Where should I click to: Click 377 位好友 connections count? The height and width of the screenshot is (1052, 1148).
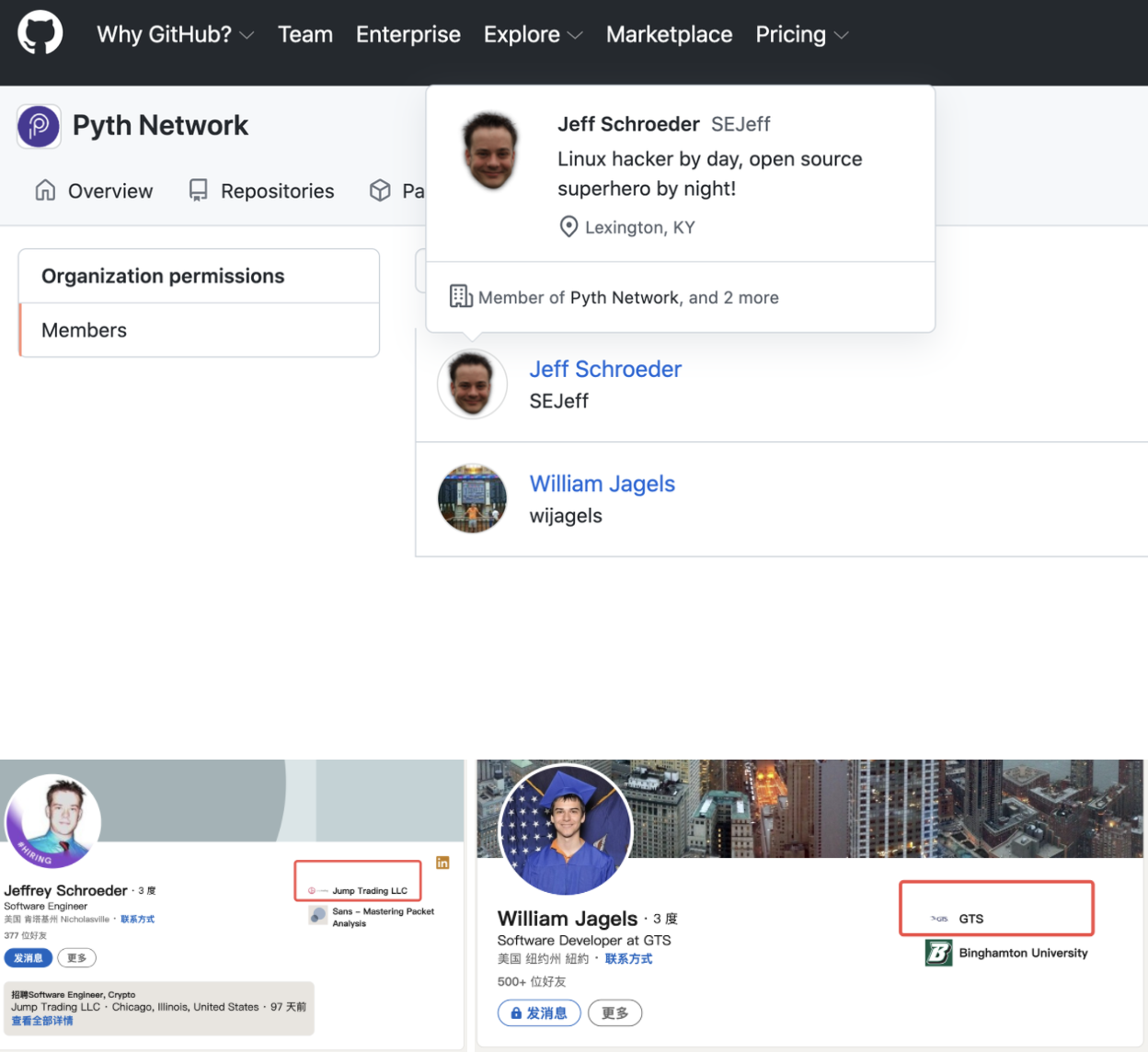25,935
